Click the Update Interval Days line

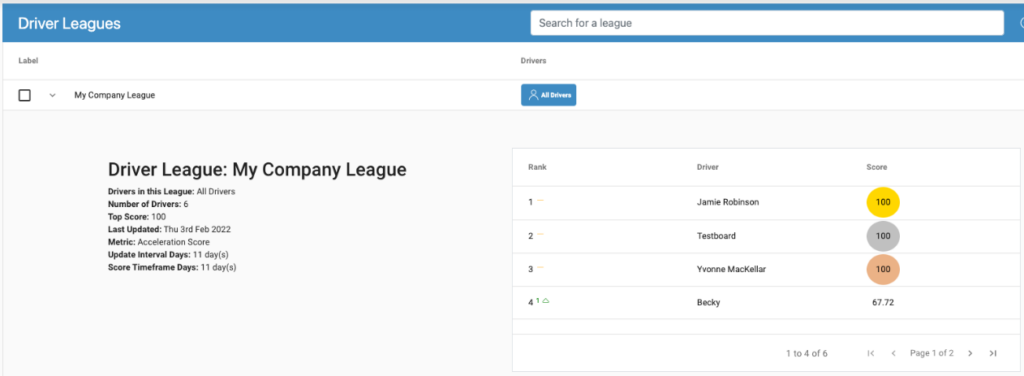coord(168,255)
